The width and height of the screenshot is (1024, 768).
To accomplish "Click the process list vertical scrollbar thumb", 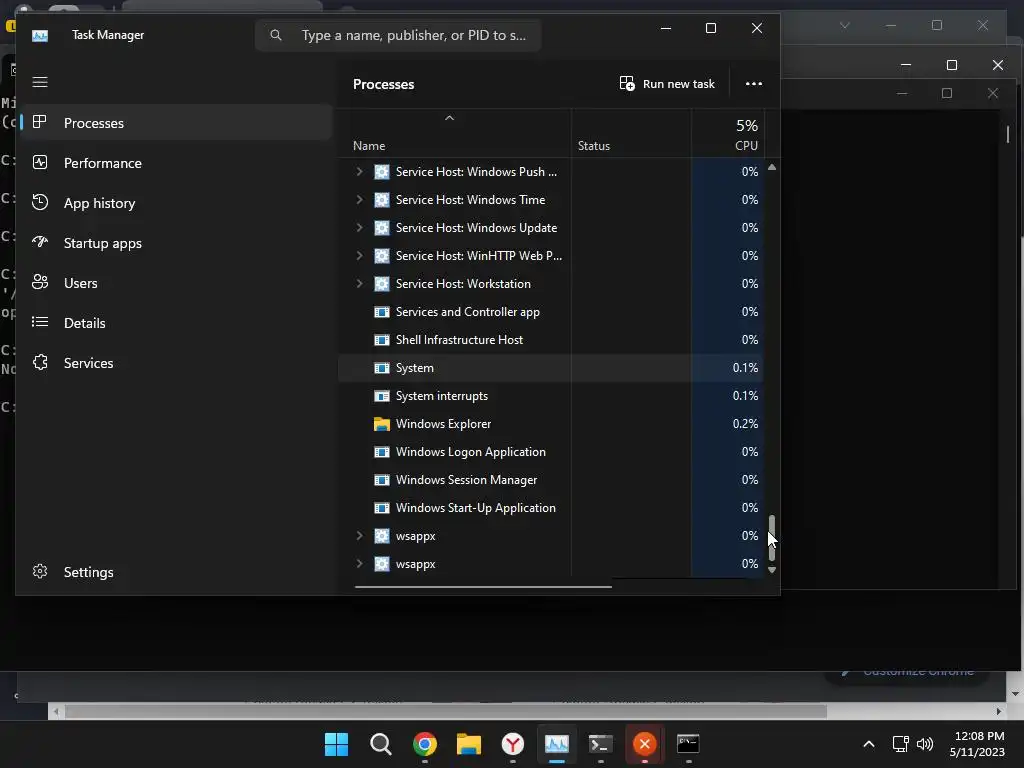I will [x=772, y=538].
